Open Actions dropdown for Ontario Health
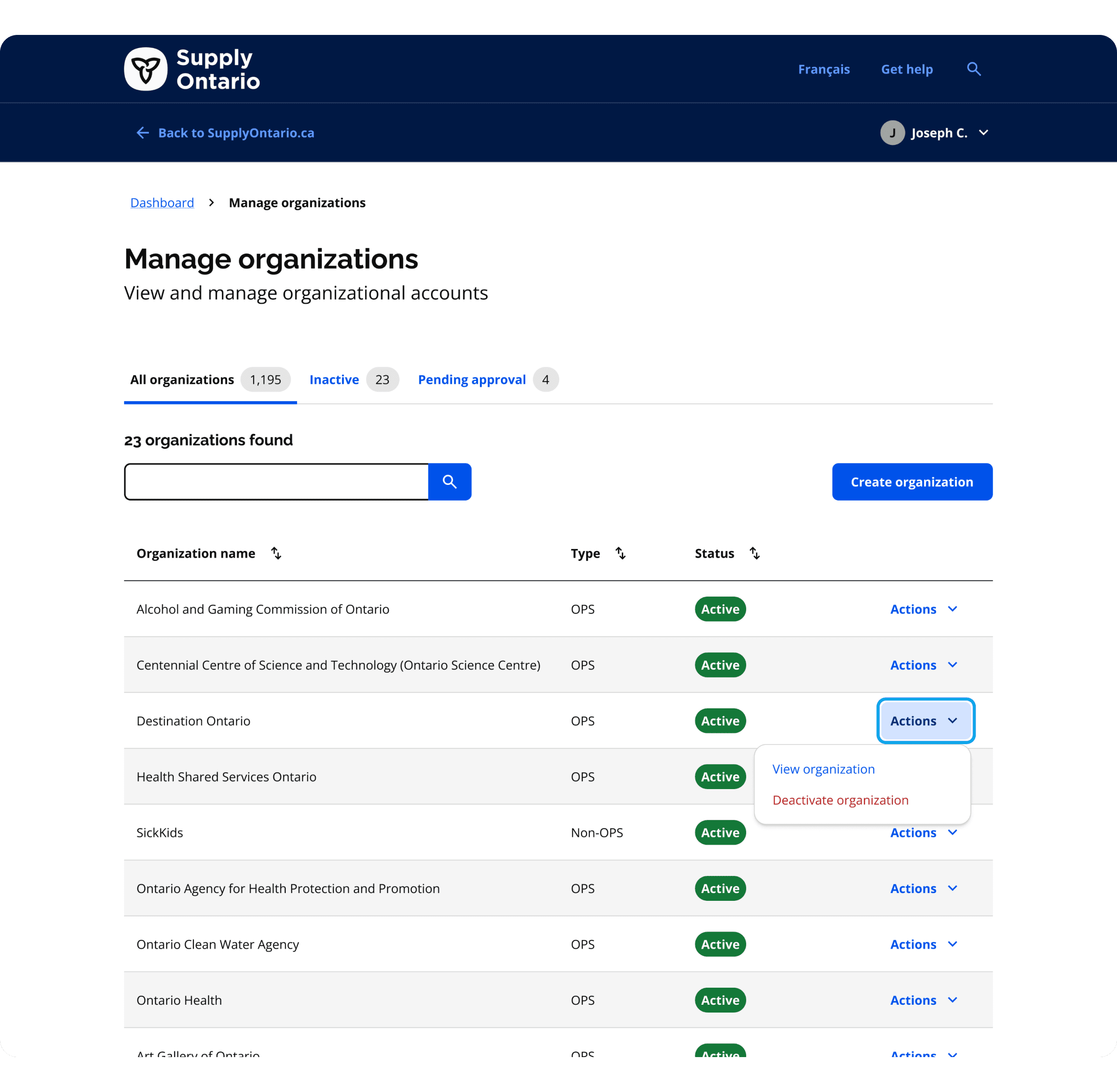This screenshot has height=1092, width=1117. pos(923,1000)
